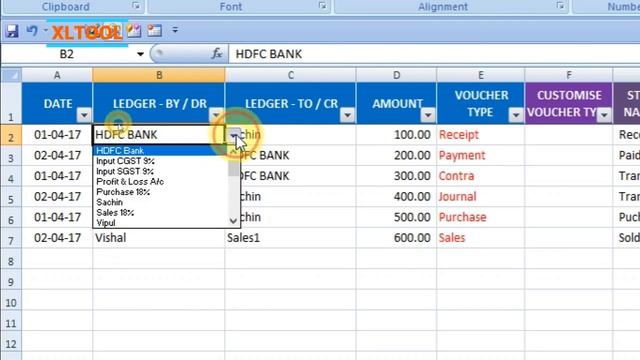The width and height of the screenshot is (640, 360).
Task: Open the AMOUNT column filter dropdown
Action: [x=428, y=116]
